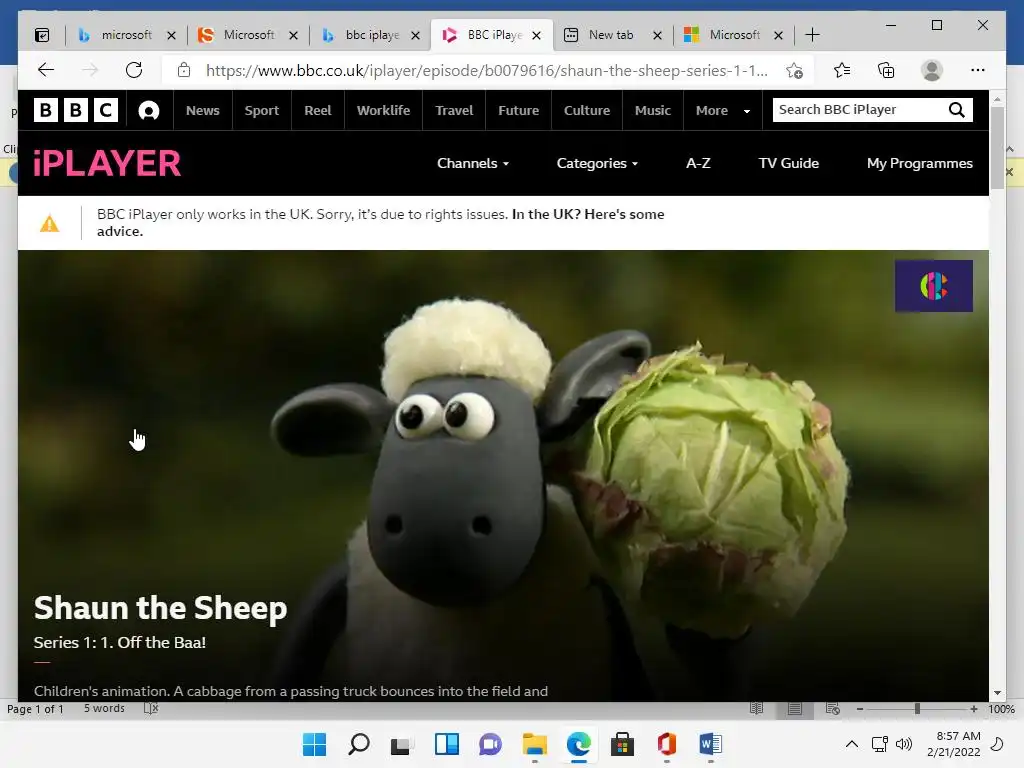Open the CBBC channel logo

933,286
